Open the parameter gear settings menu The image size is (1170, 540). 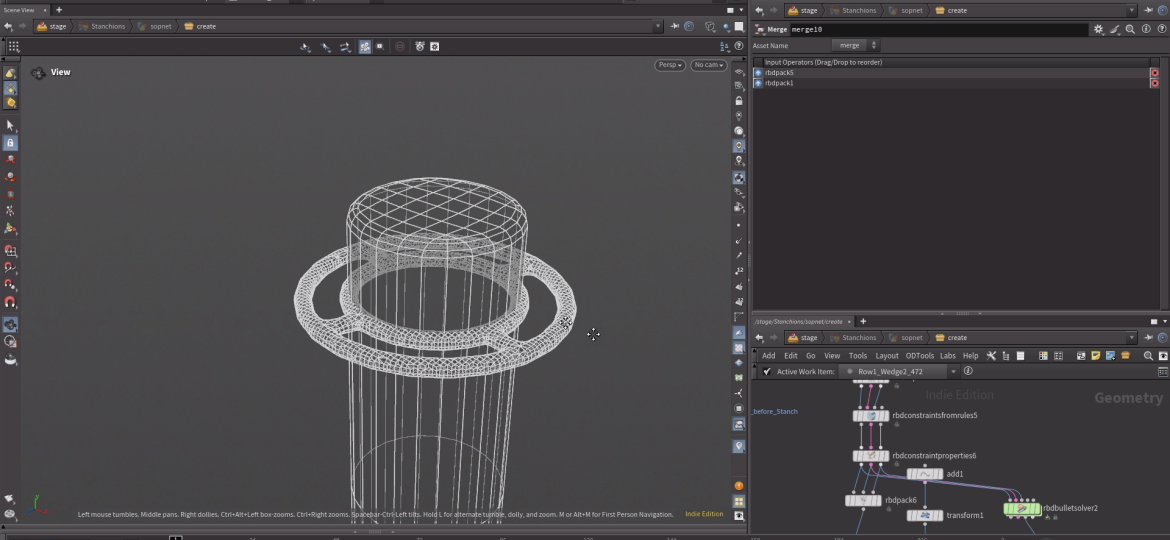(1099, 30)
